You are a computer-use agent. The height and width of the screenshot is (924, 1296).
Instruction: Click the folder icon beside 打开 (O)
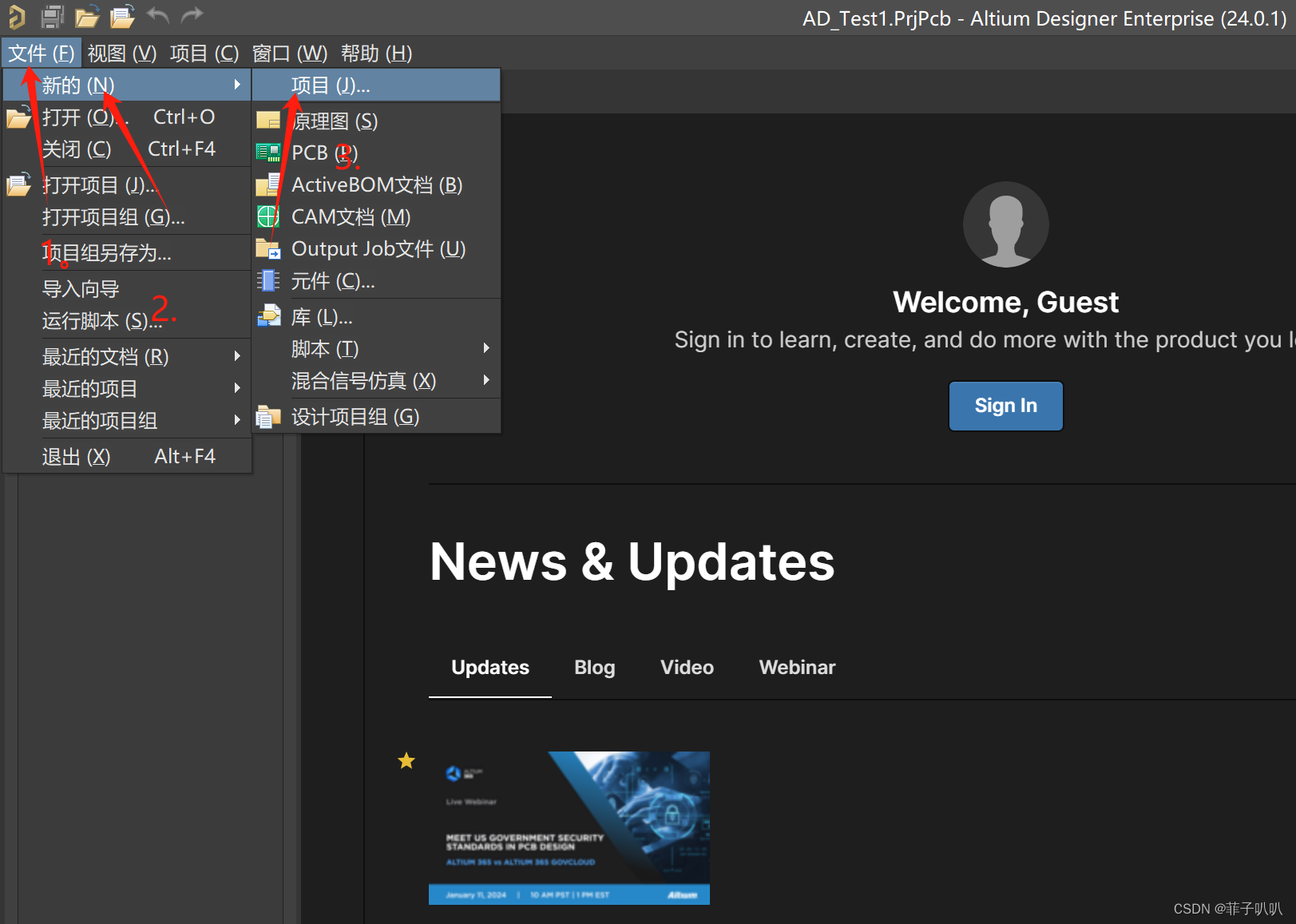tap(18, 117)
